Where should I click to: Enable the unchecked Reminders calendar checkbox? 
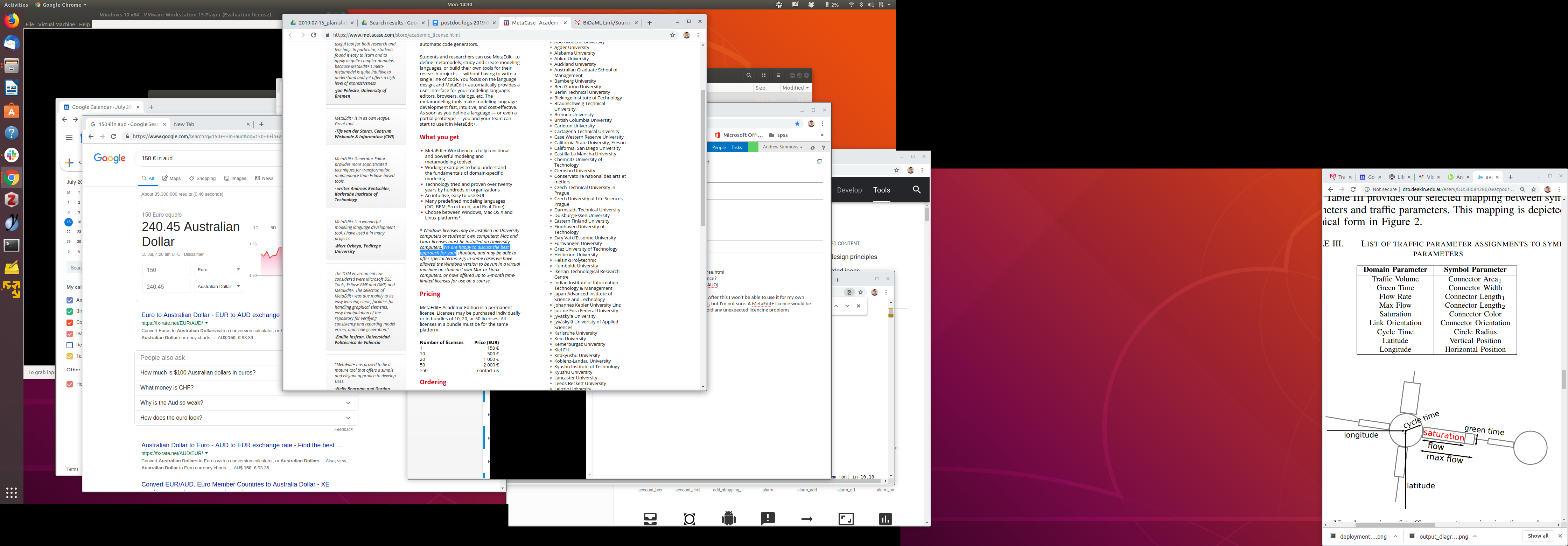tap(69, 344)
